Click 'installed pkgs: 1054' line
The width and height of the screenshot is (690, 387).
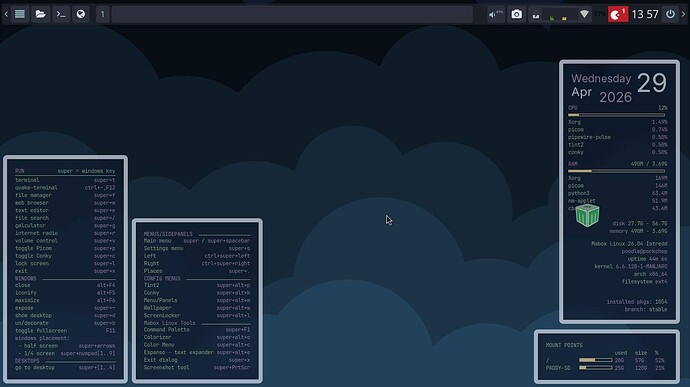coord(637,302)
